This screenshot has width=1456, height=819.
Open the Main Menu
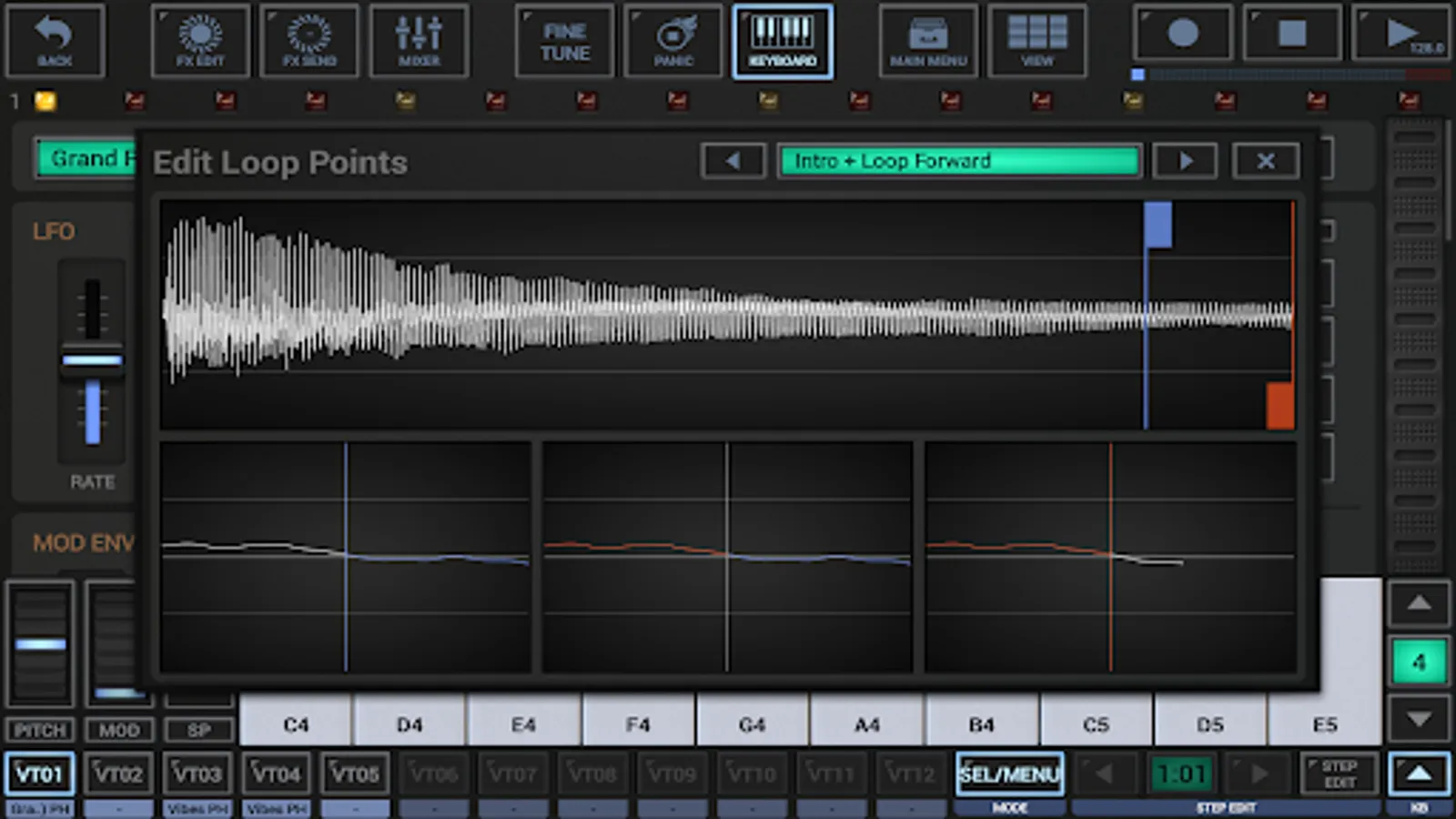tap(927, 41)
